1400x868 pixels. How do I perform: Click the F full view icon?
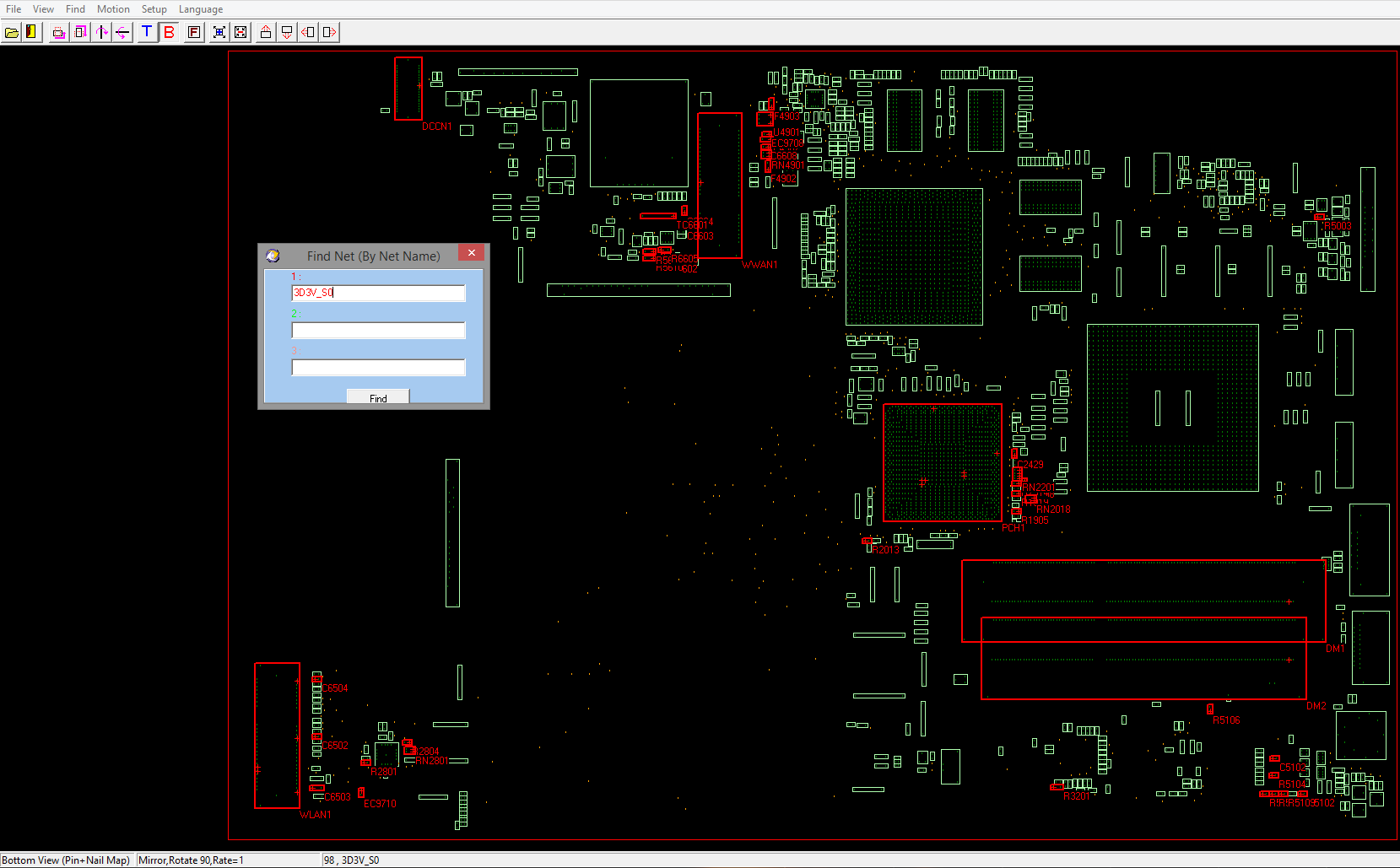[x=194, y=32]
